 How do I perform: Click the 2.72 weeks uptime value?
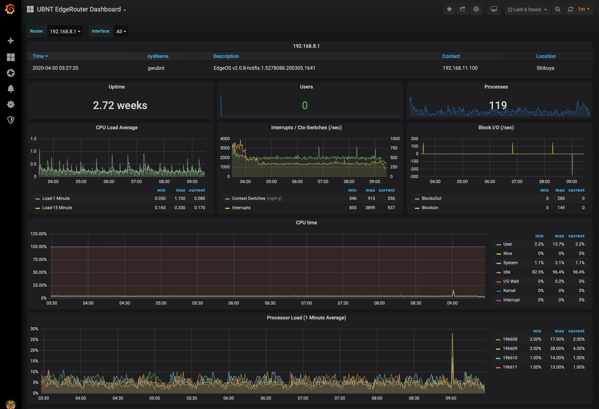120,105
